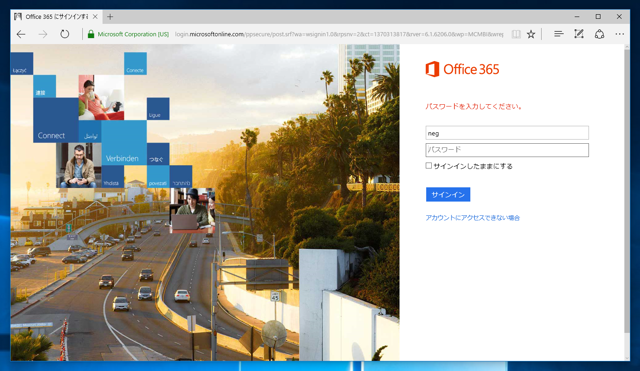Click the 'Connect' blue tile
The height and width of the screenshot is (371, 640).
coord(56,120)
